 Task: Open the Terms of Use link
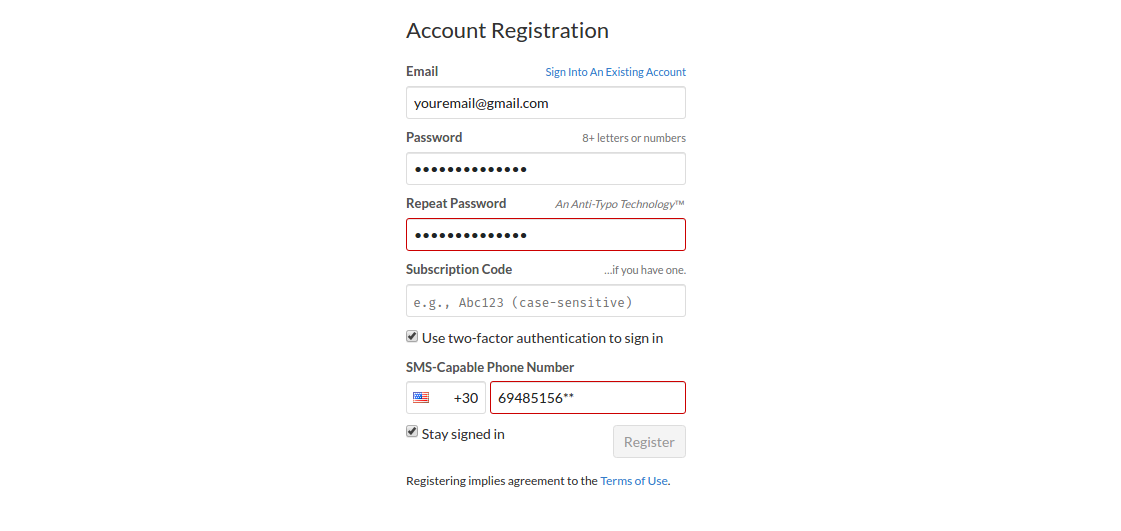633,481
